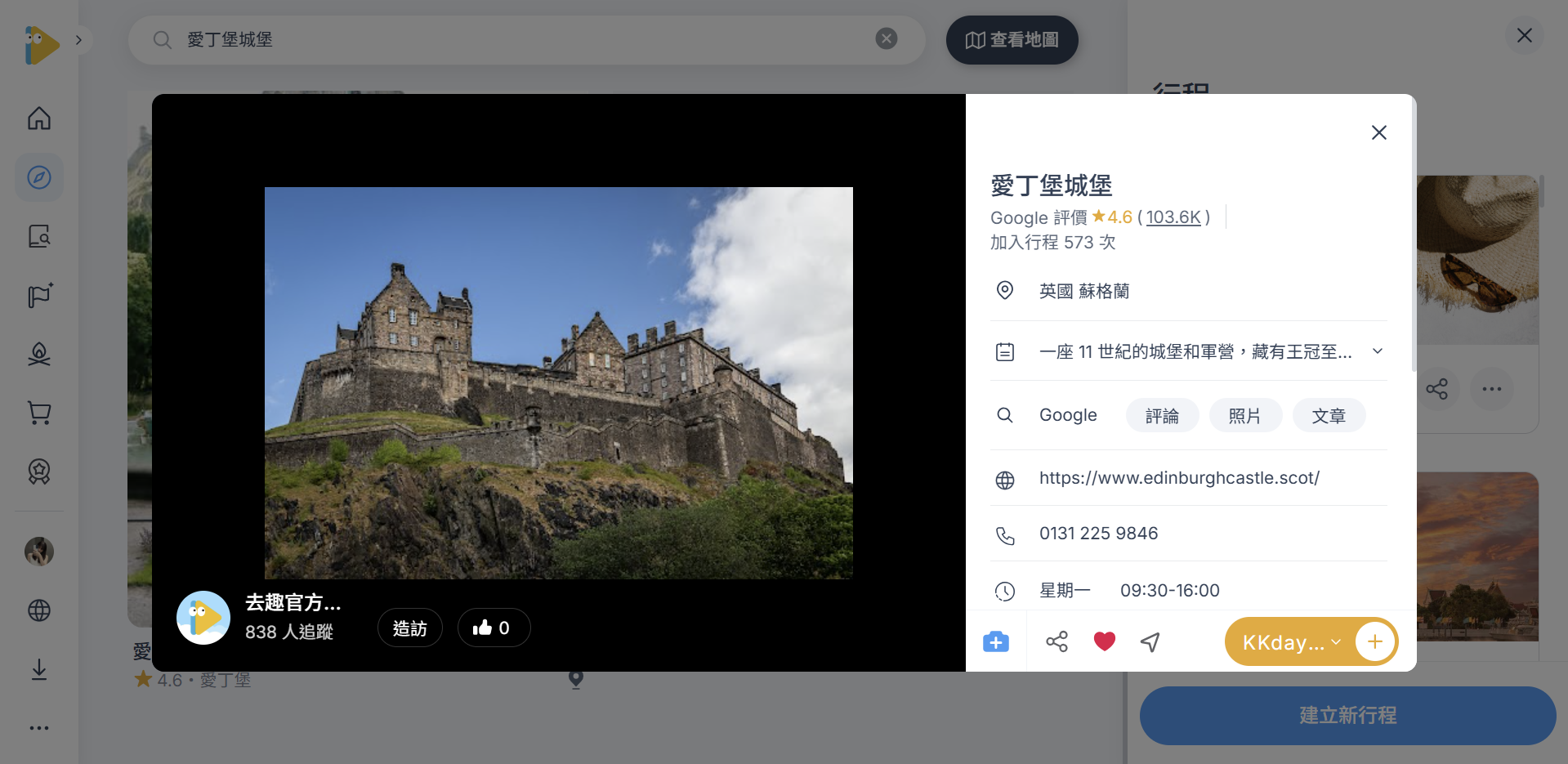Go to Home in the sidebar
Screen dimensions: 1568x764
point(39,118)
